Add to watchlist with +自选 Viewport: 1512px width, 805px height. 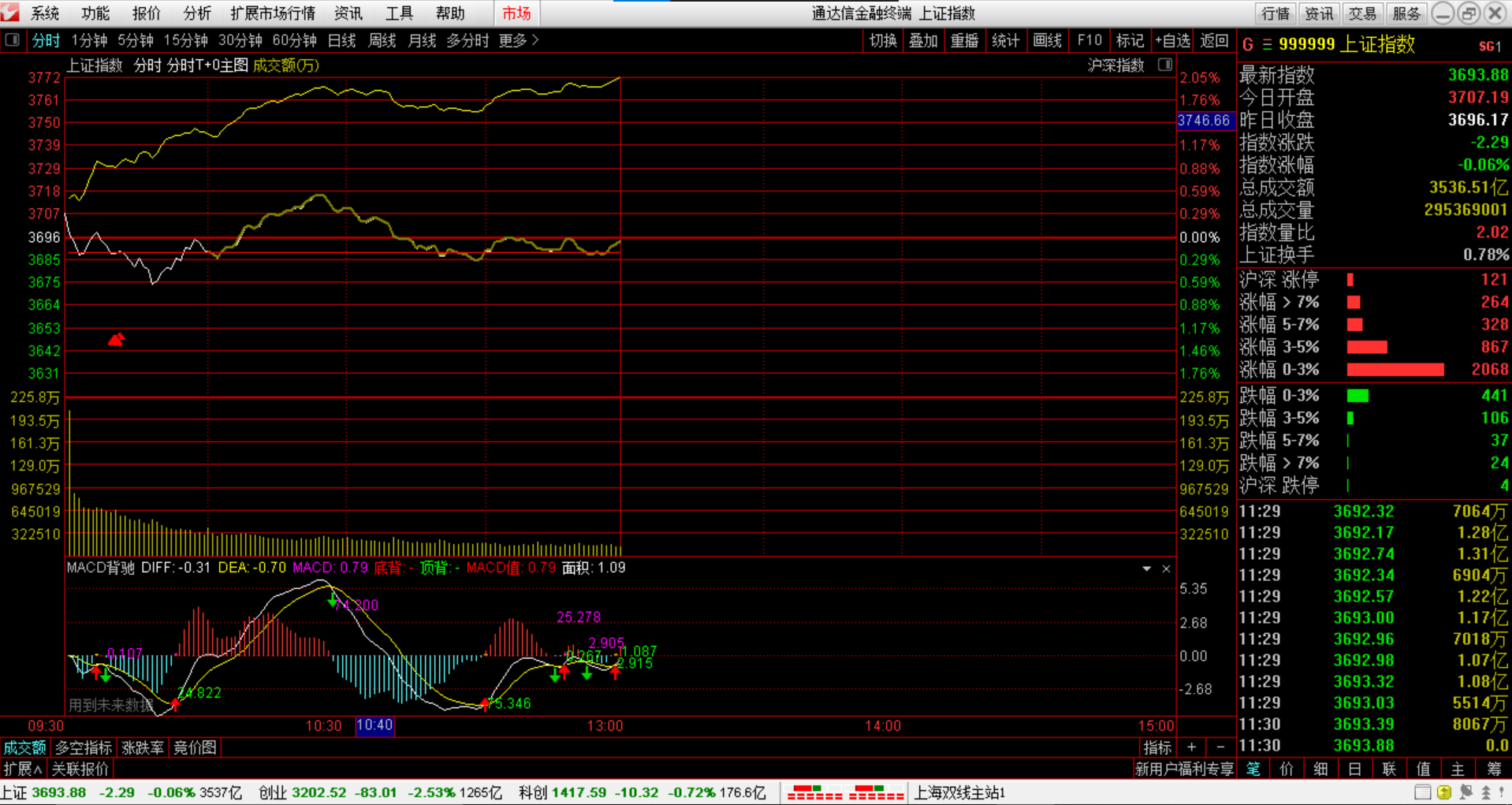[x=1173, y=40]
